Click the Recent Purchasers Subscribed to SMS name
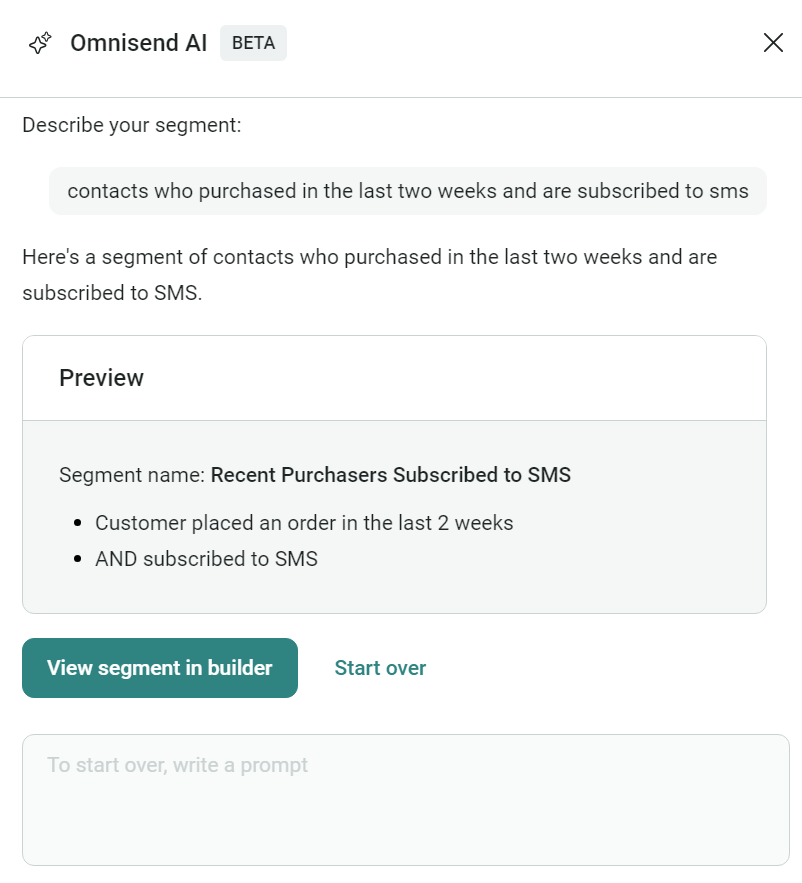 pos(390,475)
